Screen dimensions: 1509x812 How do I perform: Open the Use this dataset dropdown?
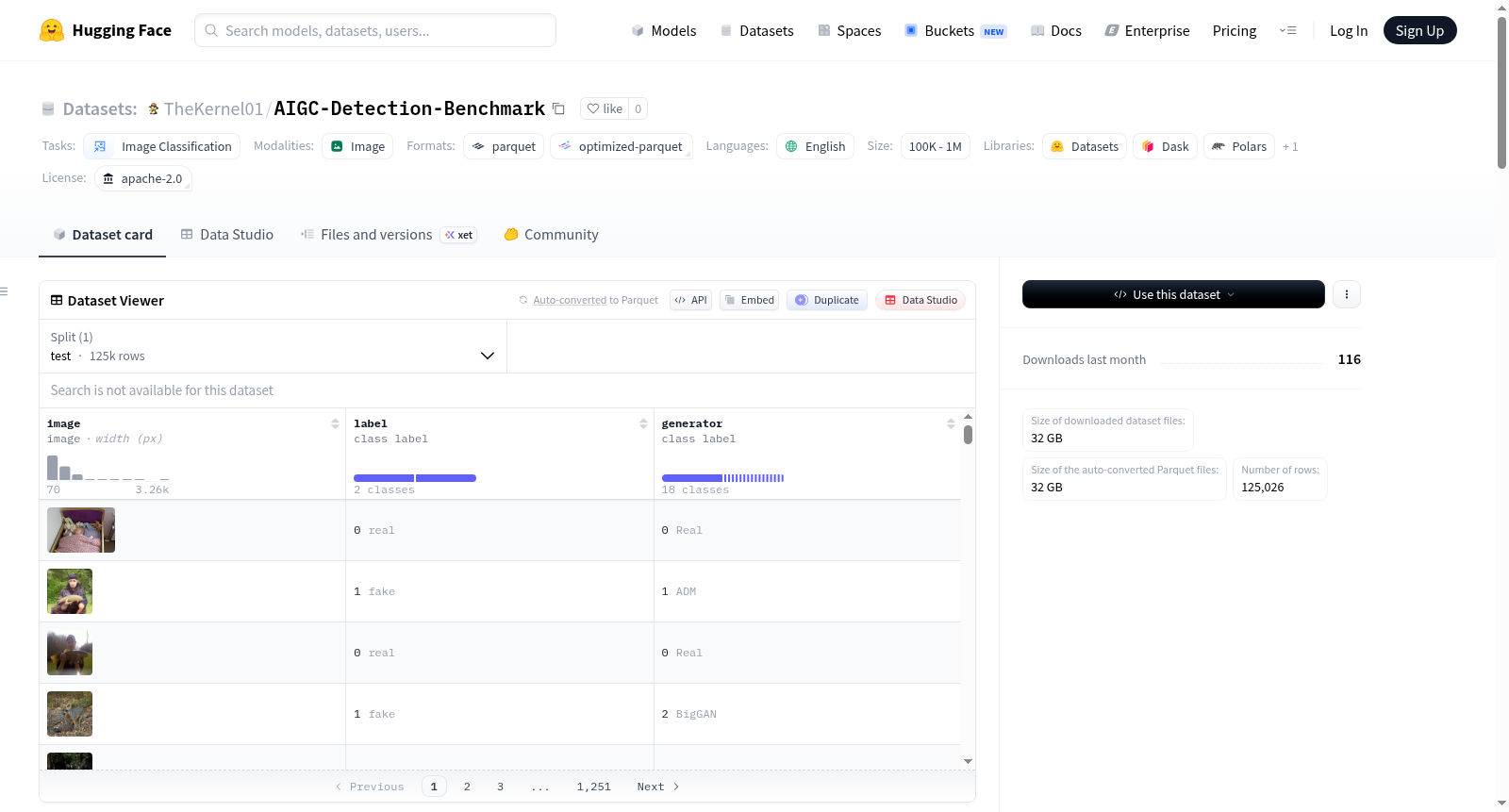coord(1173,294)
